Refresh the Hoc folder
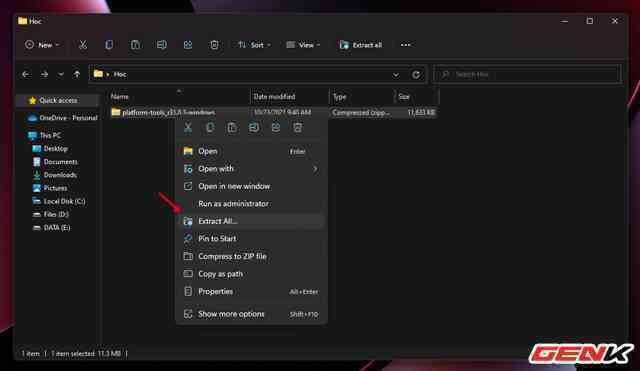640x371 pixels. pos(416,75)
